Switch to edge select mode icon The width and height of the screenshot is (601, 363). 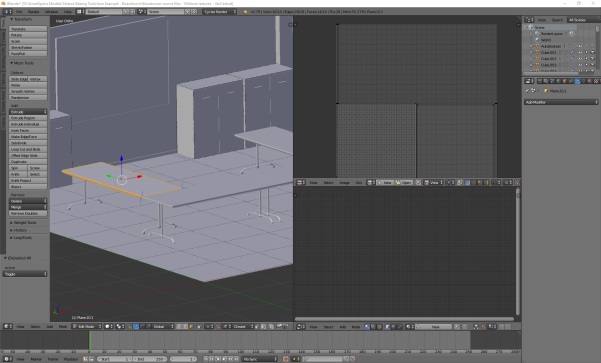184,327
